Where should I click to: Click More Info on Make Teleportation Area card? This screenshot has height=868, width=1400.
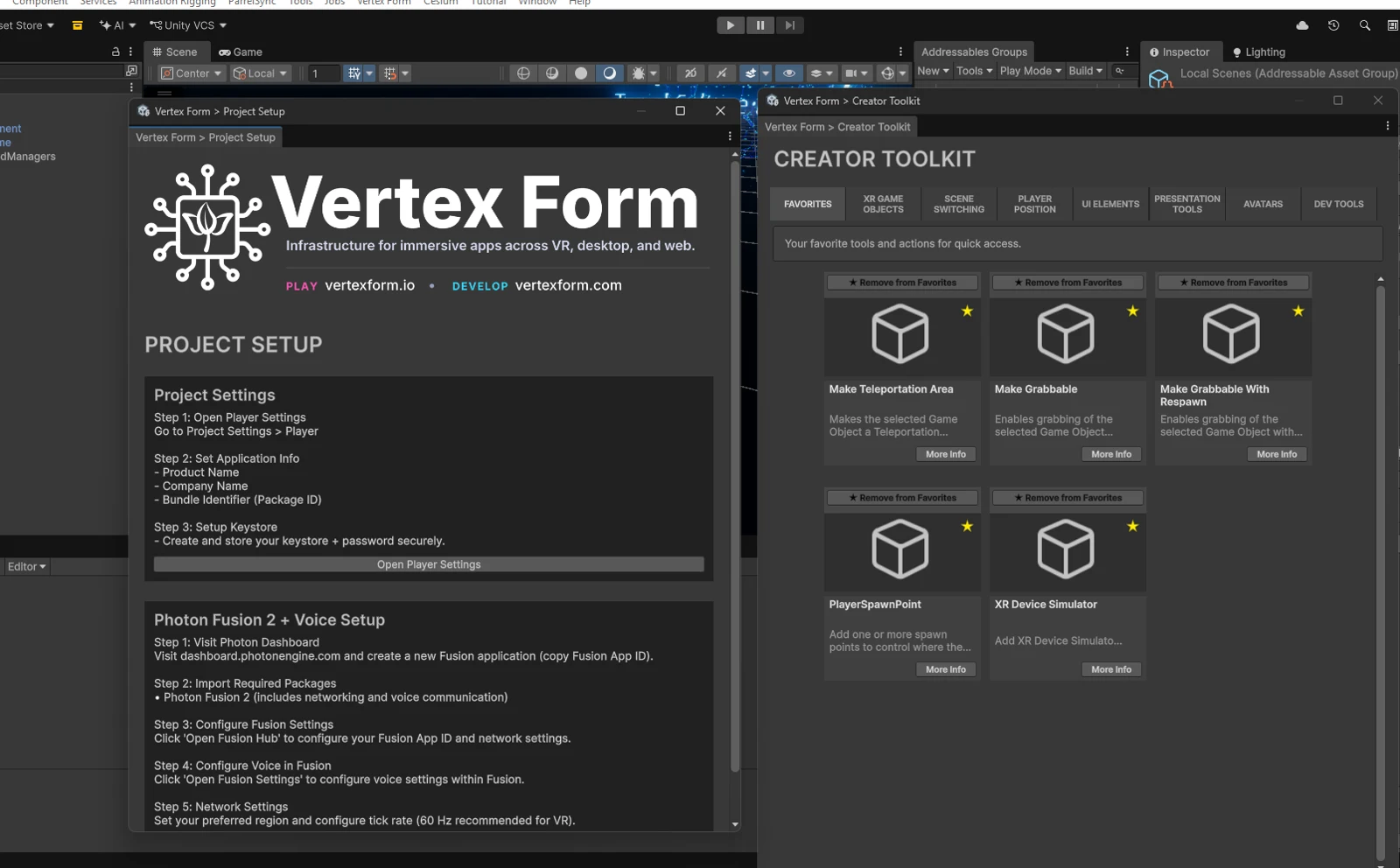coord(946,454)
